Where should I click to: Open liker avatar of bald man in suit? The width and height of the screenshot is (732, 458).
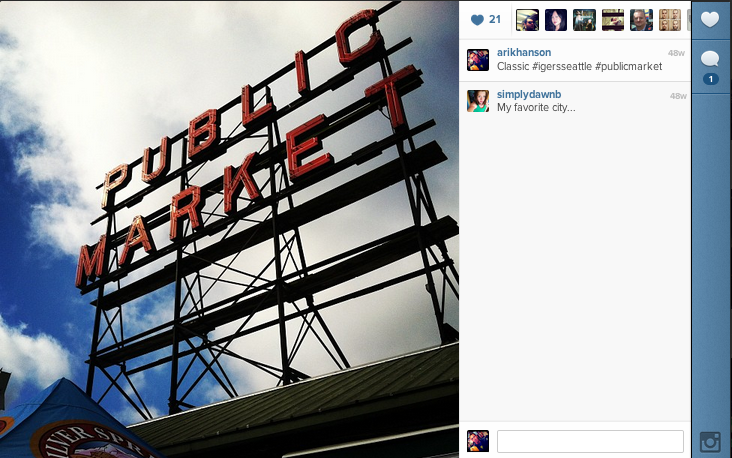point(641,20)
